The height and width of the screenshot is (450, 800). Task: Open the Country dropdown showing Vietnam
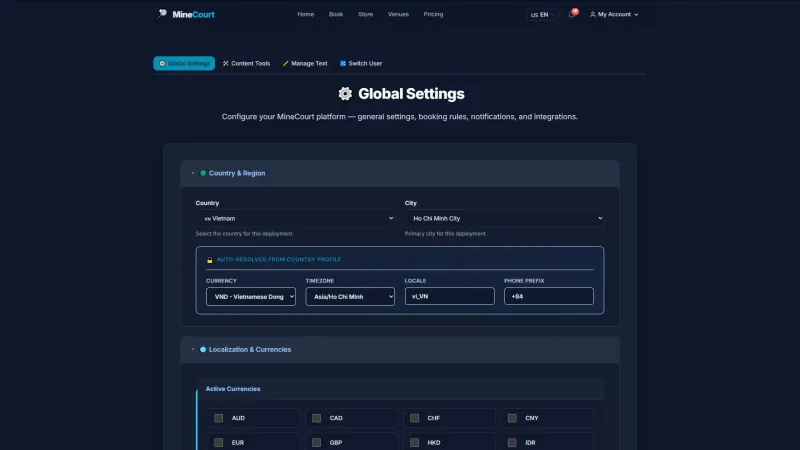click(295, 218)
